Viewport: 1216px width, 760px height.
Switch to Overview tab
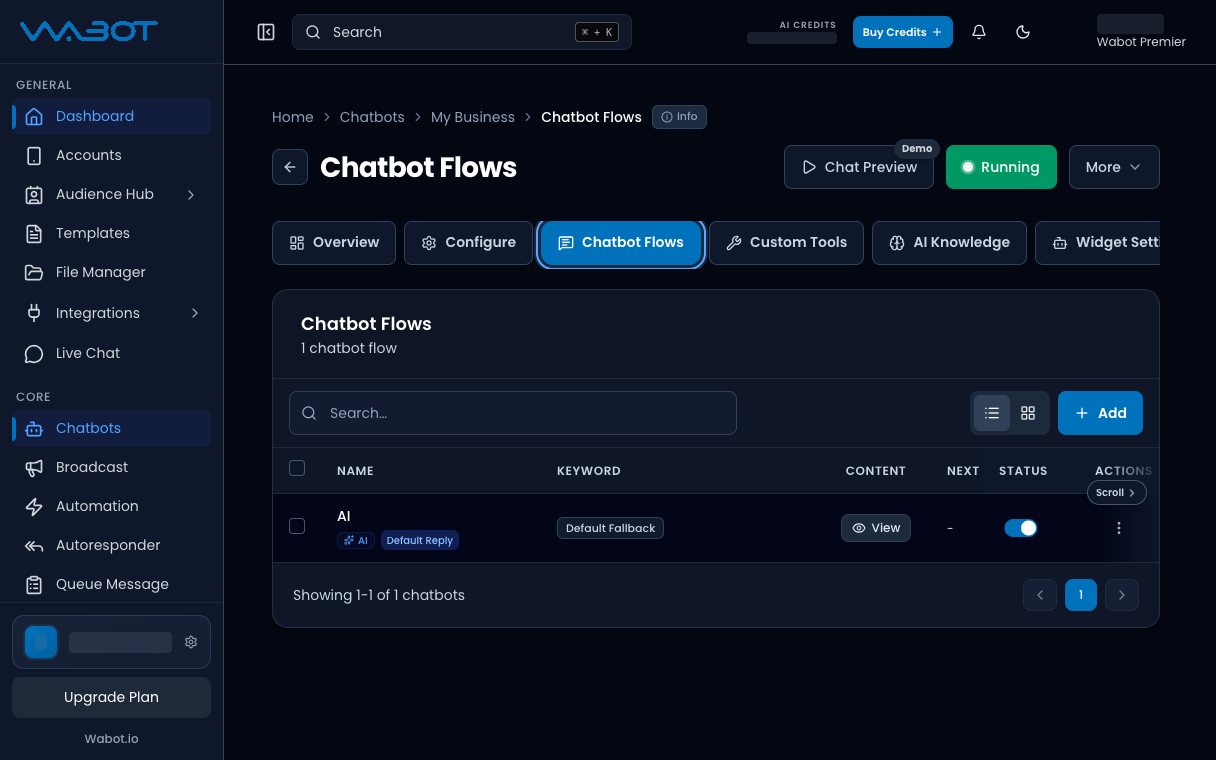point(334,243)
